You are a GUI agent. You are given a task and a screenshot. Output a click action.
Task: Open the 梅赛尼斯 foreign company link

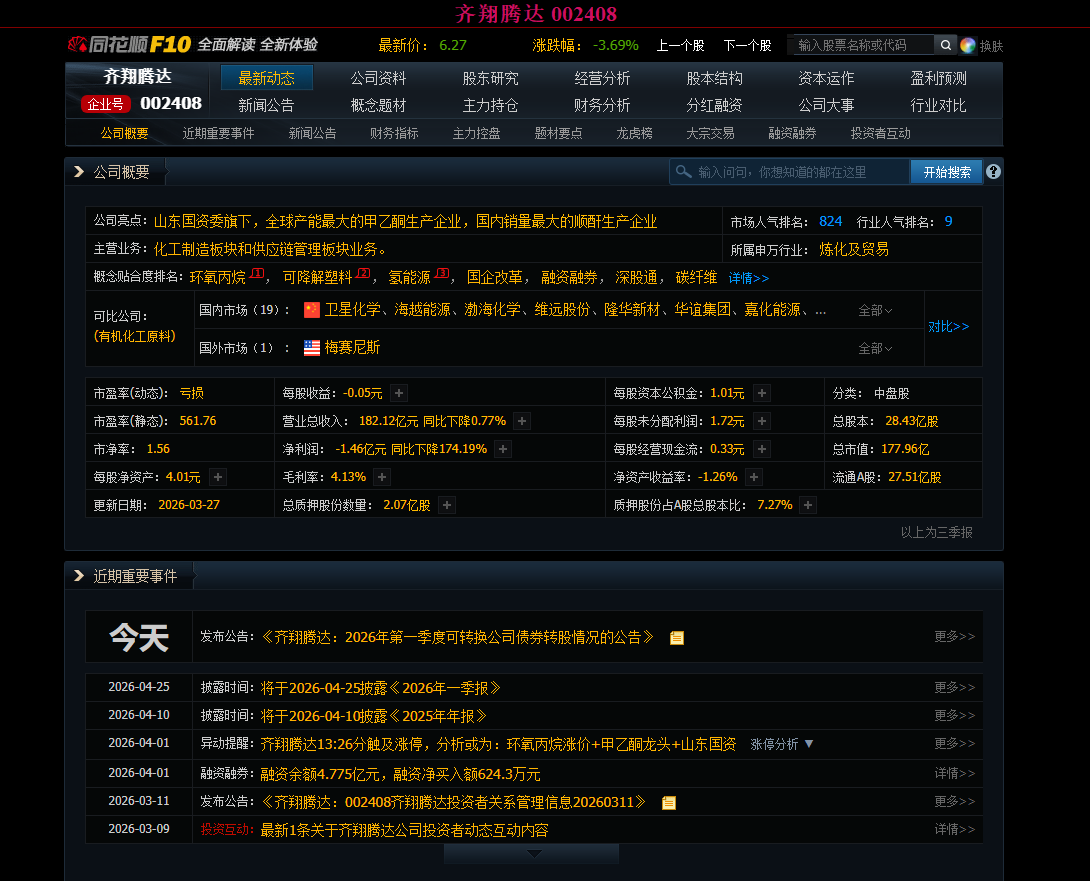352,348
